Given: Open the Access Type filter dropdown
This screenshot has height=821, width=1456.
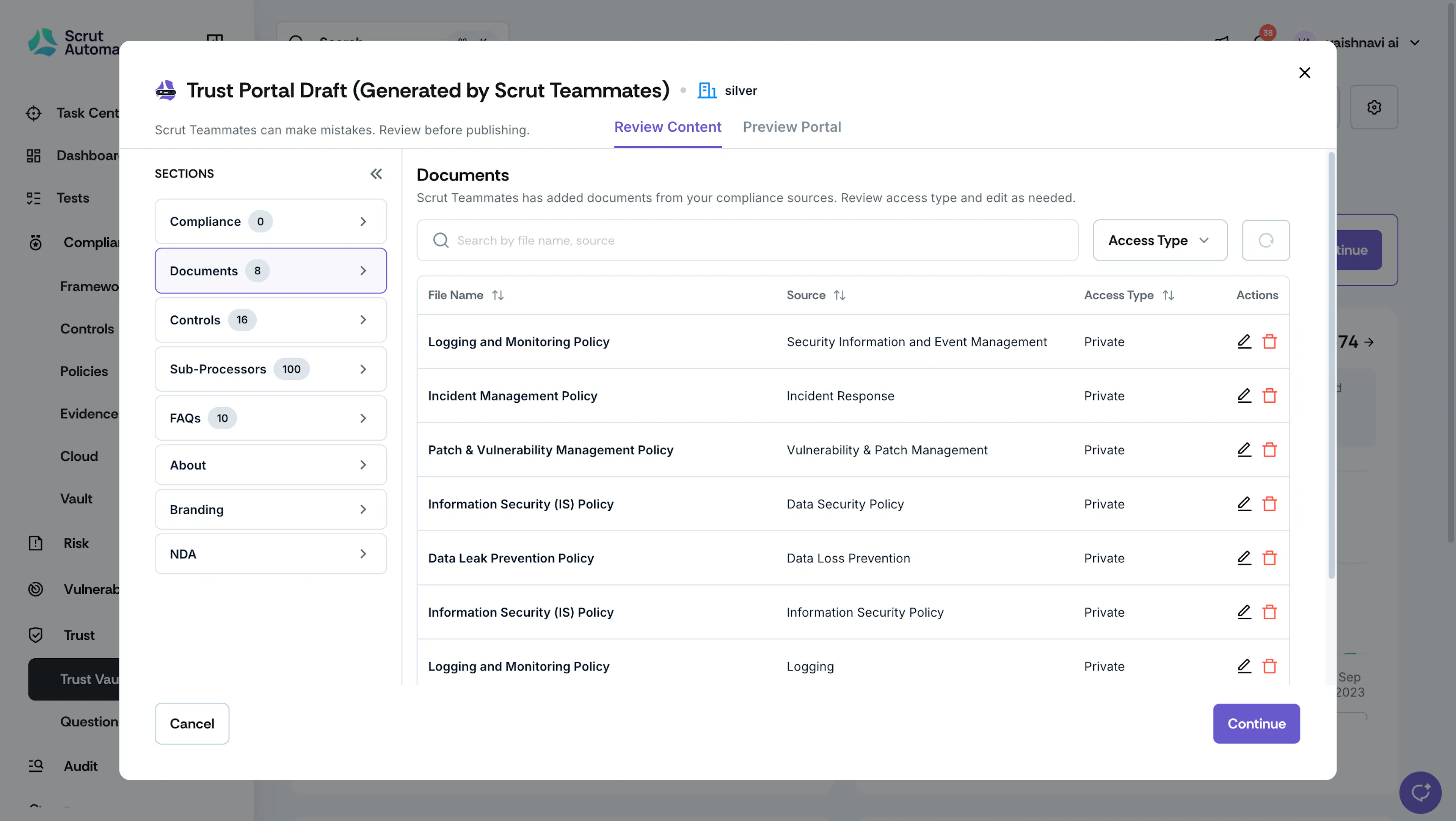Looking at the screenshot, I should [1160, 240].
